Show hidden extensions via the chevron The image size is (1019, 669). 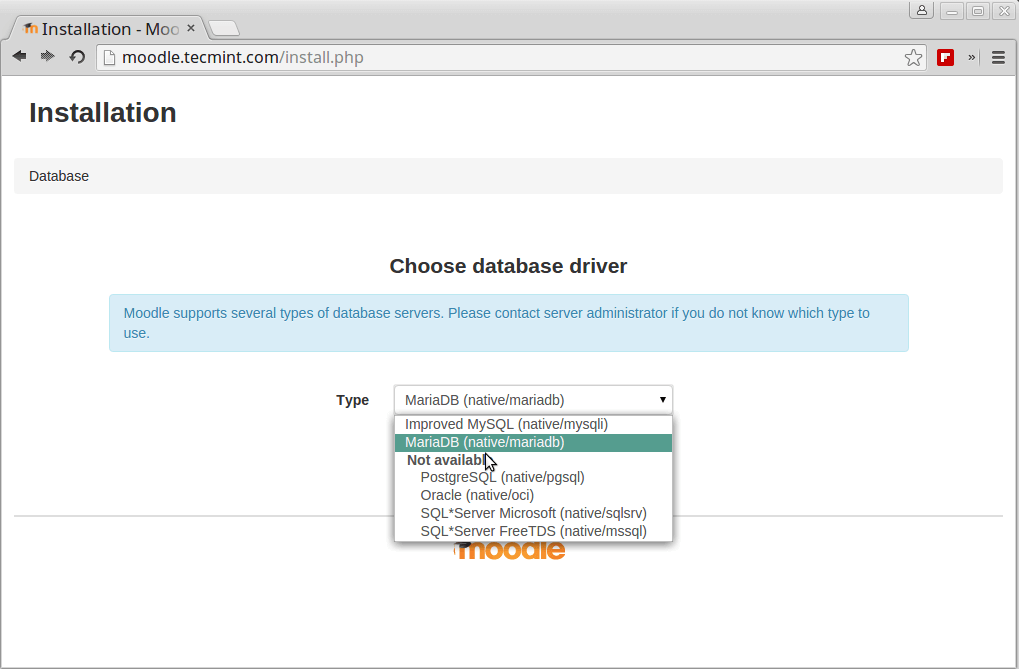tap(972, 57)
